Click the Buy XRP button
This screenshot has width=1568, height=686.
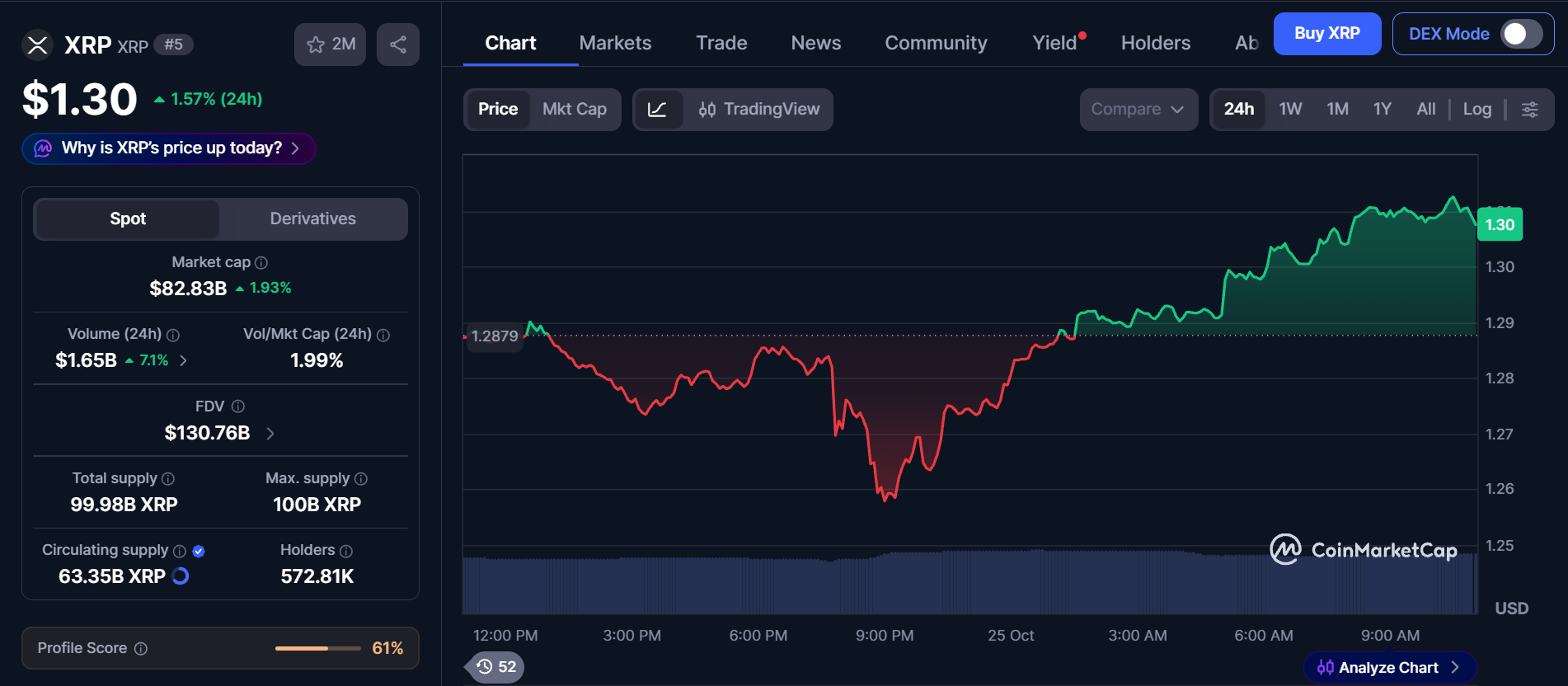pos(1327,34)
